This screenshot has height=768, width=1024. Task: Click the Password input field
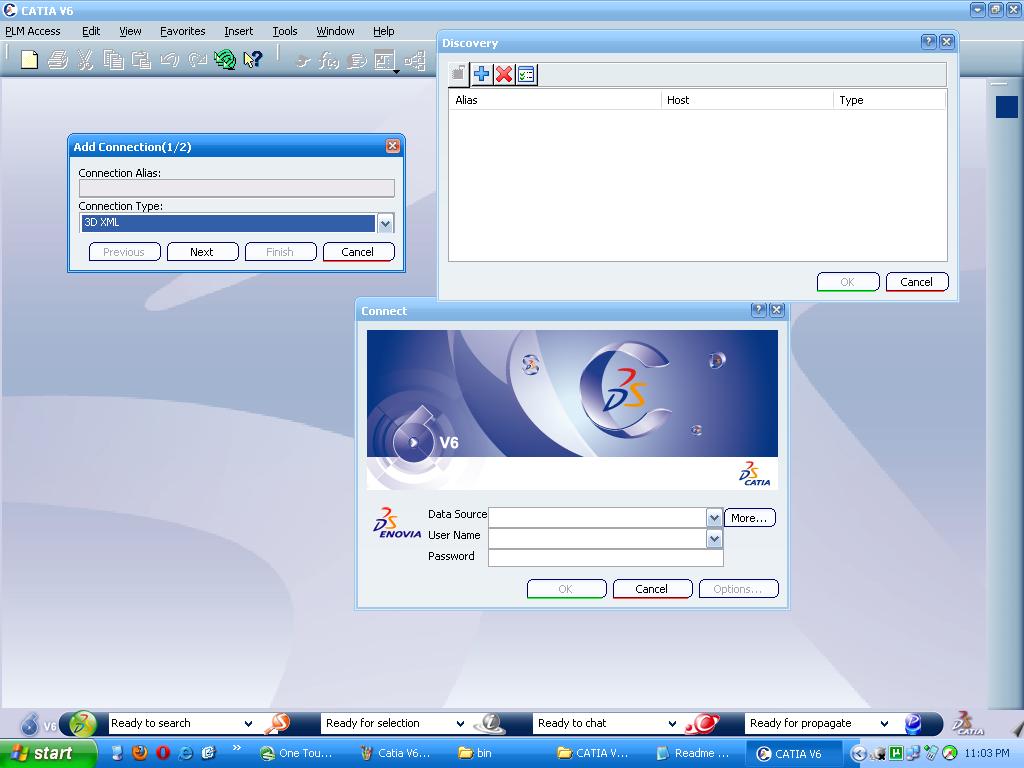coord(605,558)
